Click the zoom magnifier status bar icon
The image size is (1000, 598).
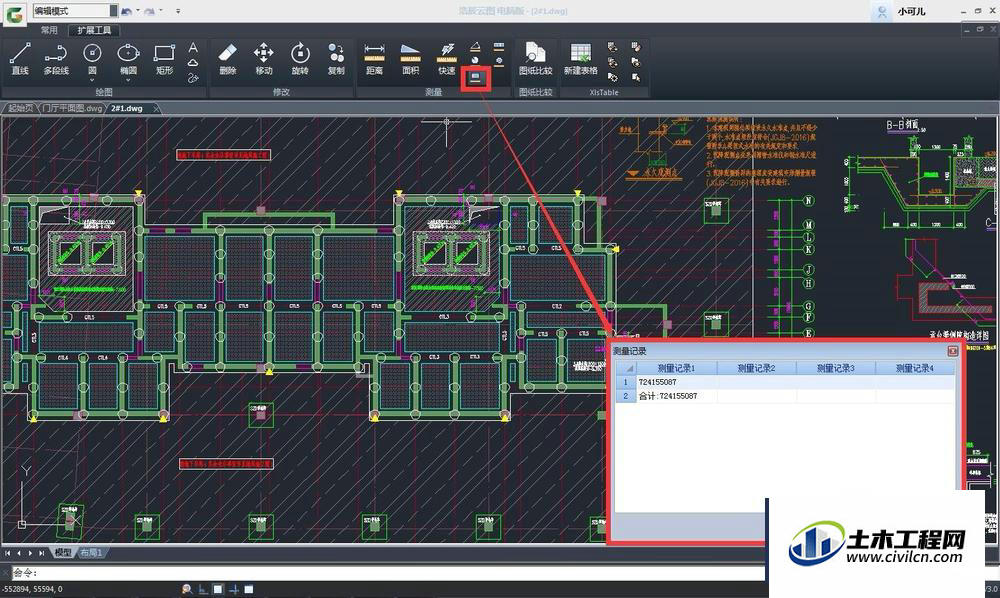187,589
